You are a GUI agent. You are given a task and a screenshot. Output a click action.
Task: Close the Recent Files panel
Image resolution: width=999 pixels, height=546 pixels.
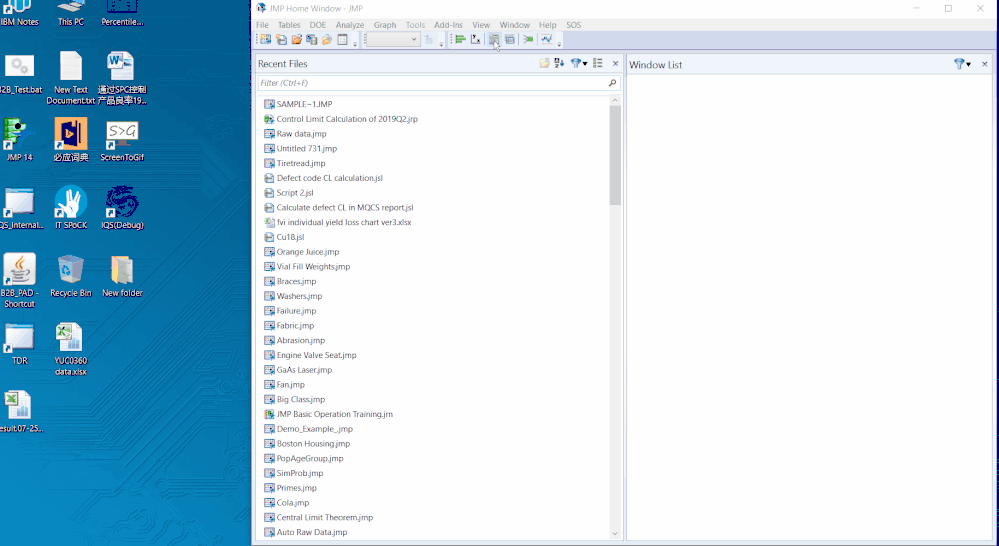[x=615, y=64]
